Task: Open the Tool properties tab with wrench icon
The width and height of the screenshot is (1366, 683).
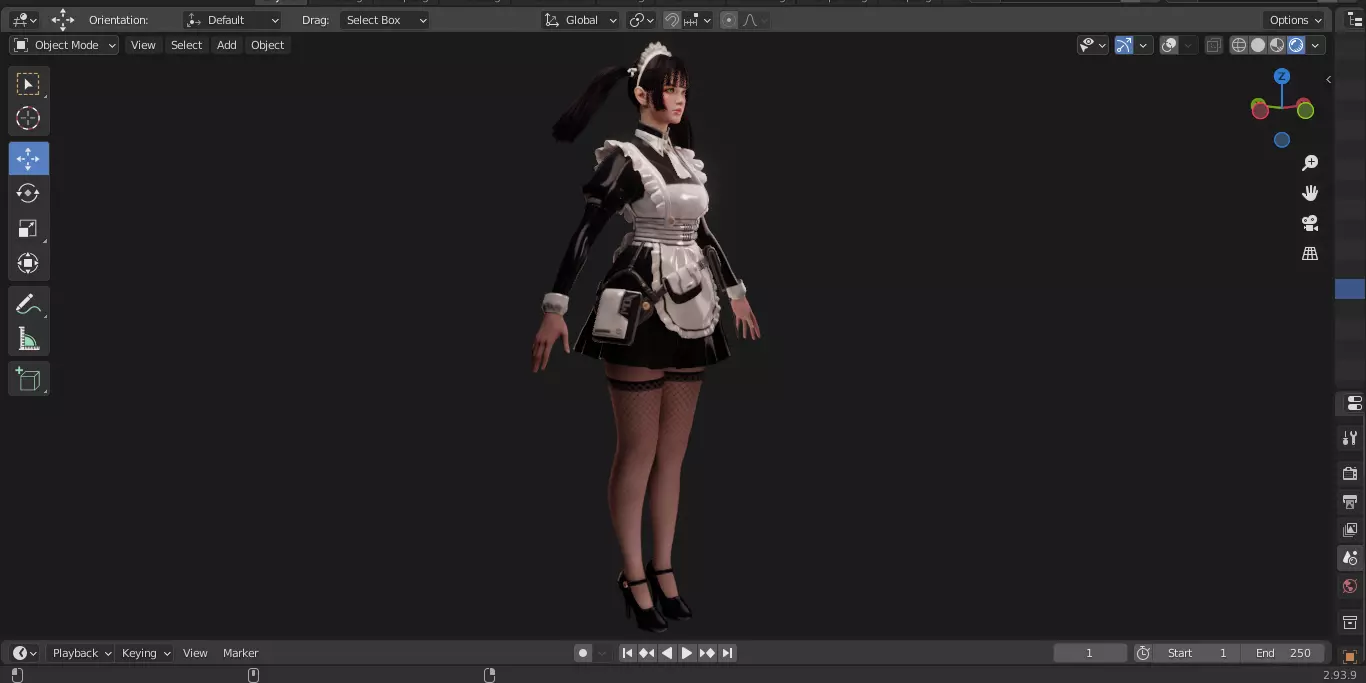Action: (1350, 438)
